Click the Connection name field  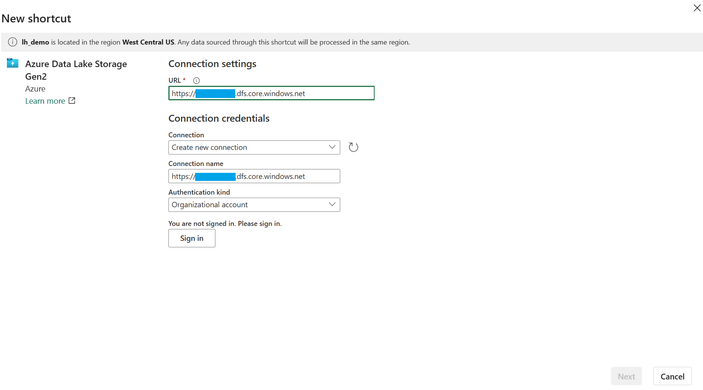254,176
